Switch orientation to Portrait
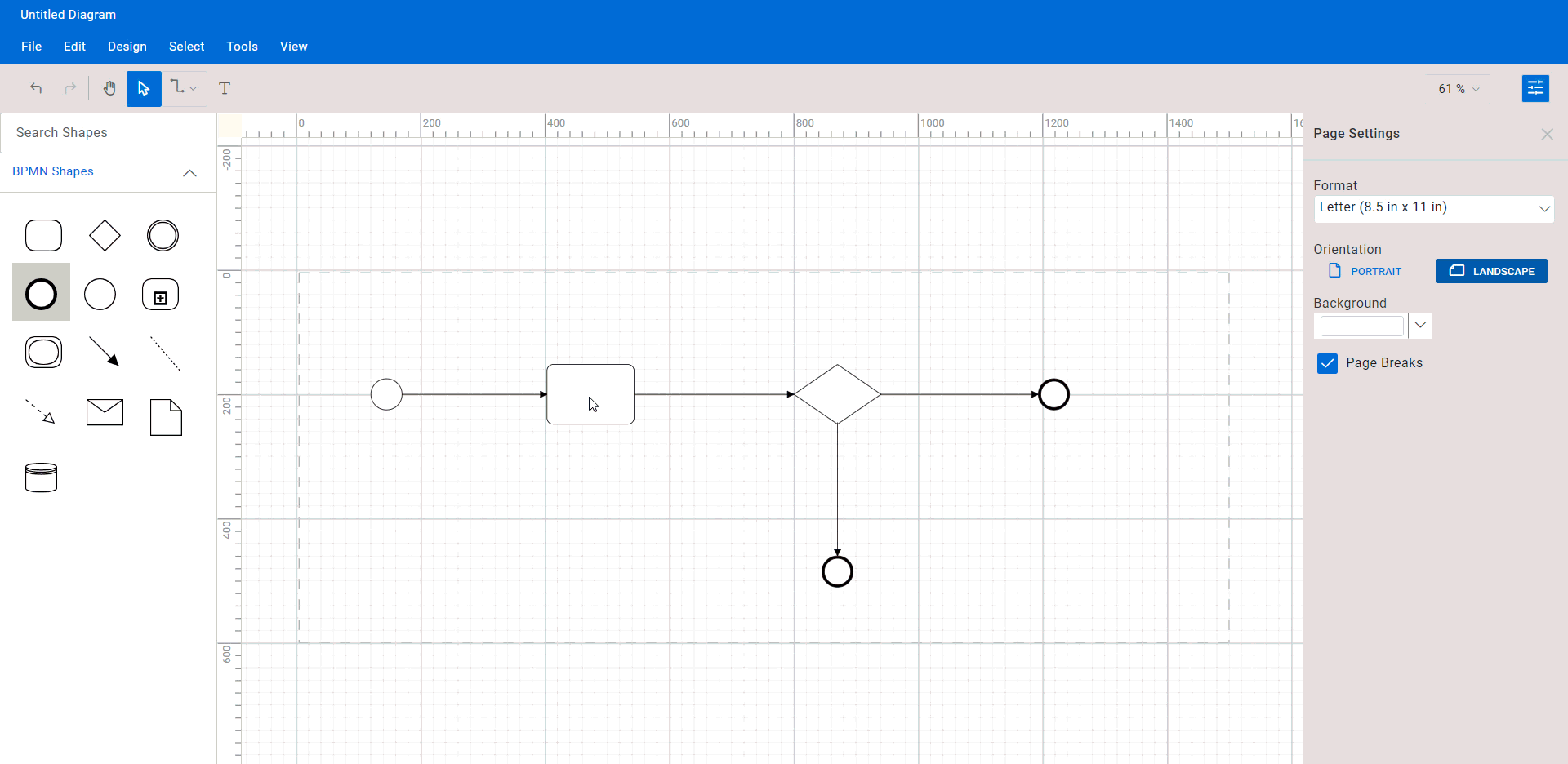 pyautogui.click(x=1365, y=271)
